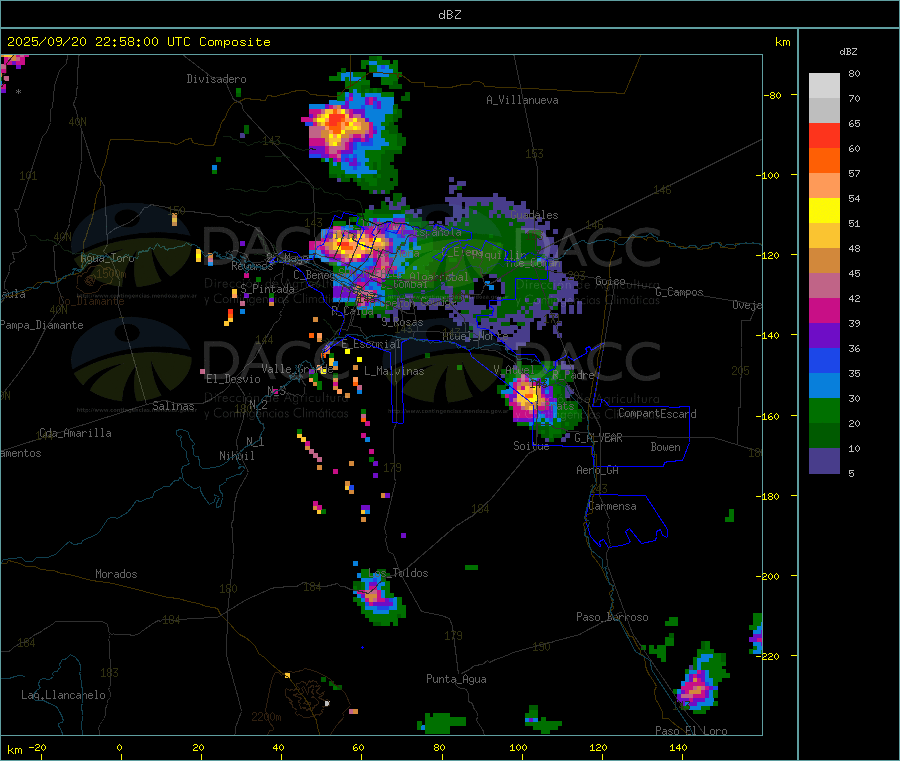The height and width of the screenshot is (761, 900).
Task: Click the Nihuil location label
Action: point(236,456)
